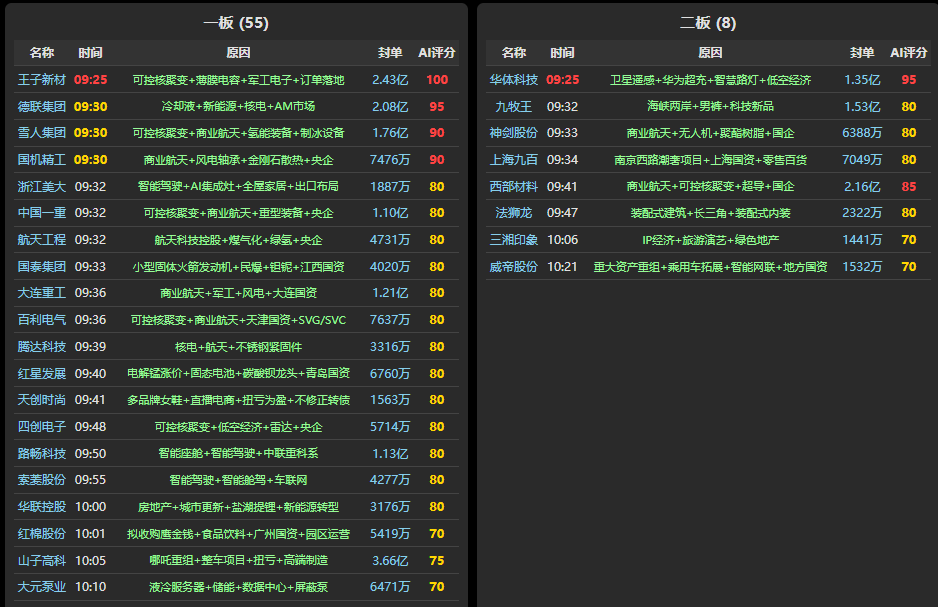Sort by 封单 header in 二板 panel
The width and height of the screenshot is (938, 607).
861,52
